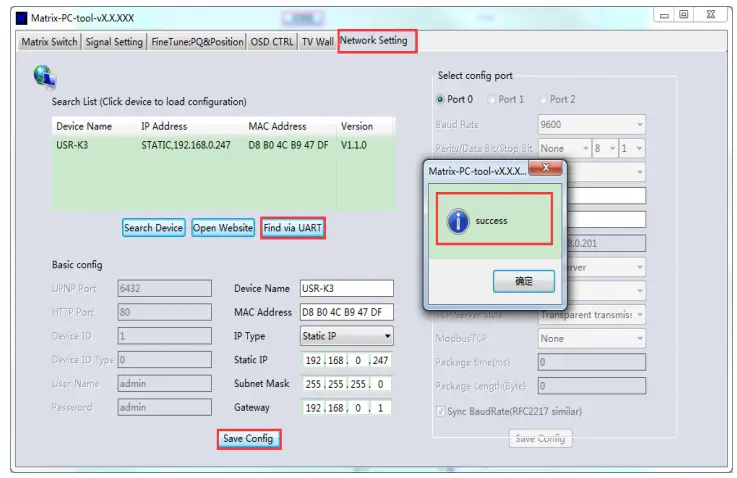Image resolution: width=737 pixels, height=478 pixels.
Task: Open the Stop Bit 1 dropdown
Action: (632, 149)
